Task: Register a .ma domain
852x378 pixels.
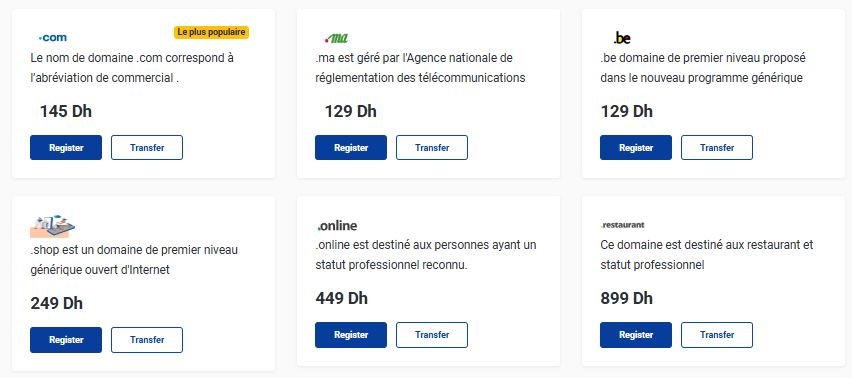Action: [x=351, y=148]
